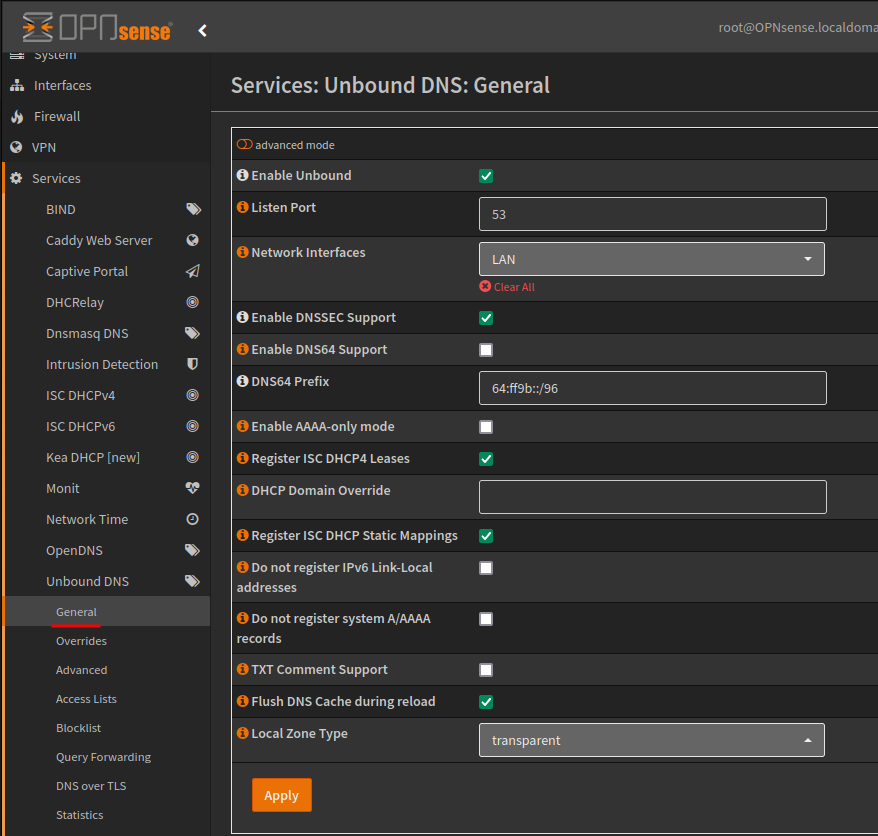The image size is (878, 836).
Task: Uncheck Register ISC DHCP Static Mappings checkbox
Action: click(x=486, y=536)
